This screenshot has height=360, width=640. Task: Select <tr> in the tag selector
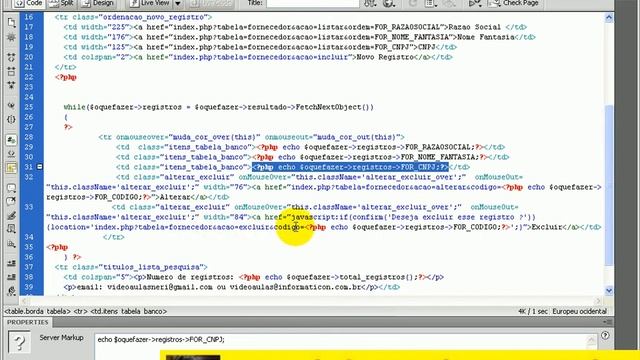coord(80,311)
